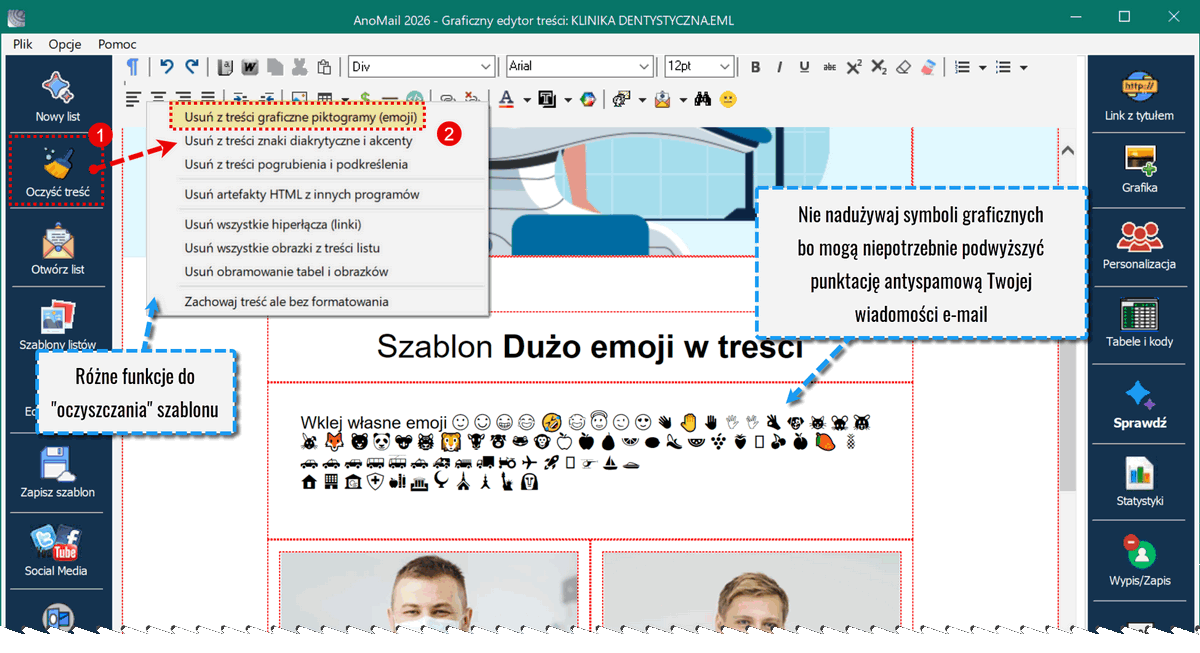Click the Redo arrow in toolbar

click(x=192, y=66)
